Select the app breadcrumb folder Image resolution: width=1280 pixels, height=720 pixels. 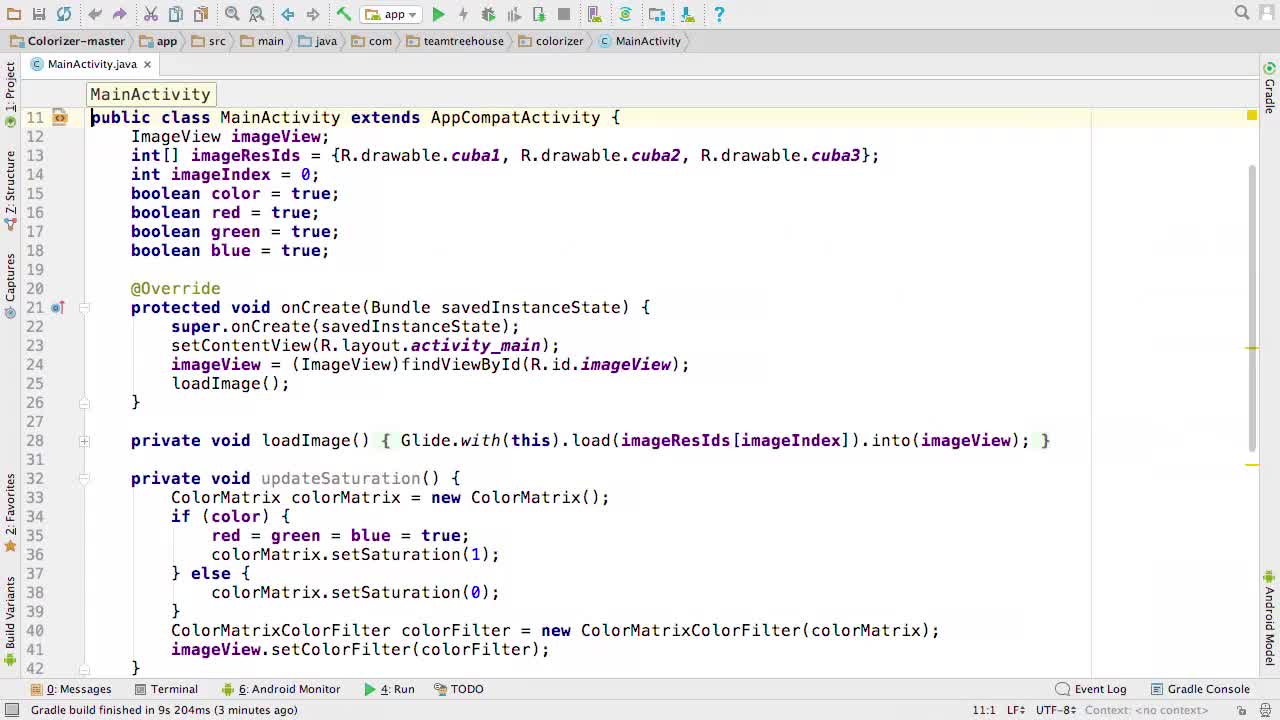158,41
